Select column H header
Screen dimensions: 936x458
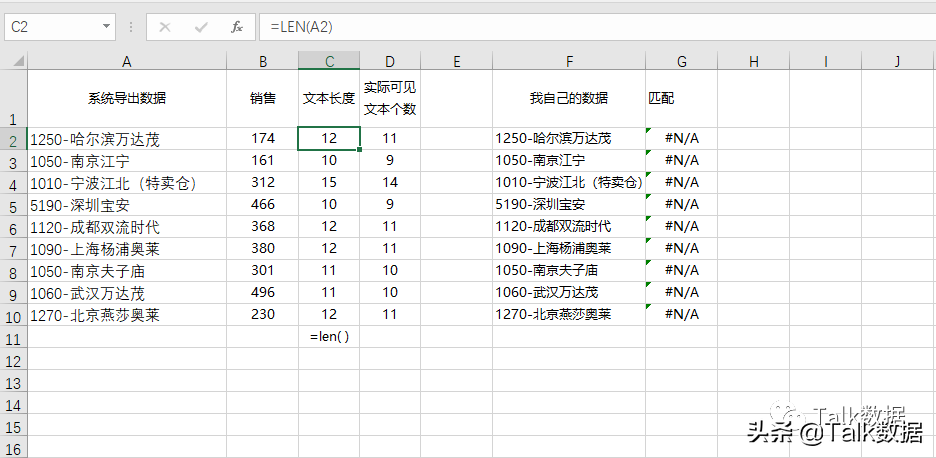pyautogui.click(x=754, y=61)
